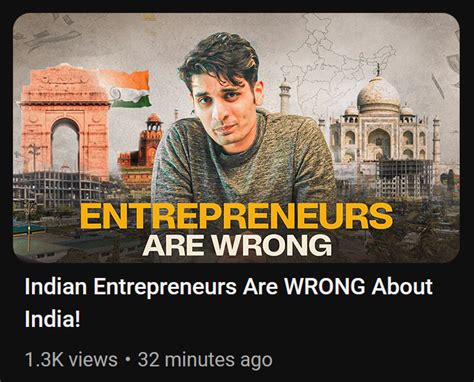Click the white ARE WRONG text overlay

point(237,245)
